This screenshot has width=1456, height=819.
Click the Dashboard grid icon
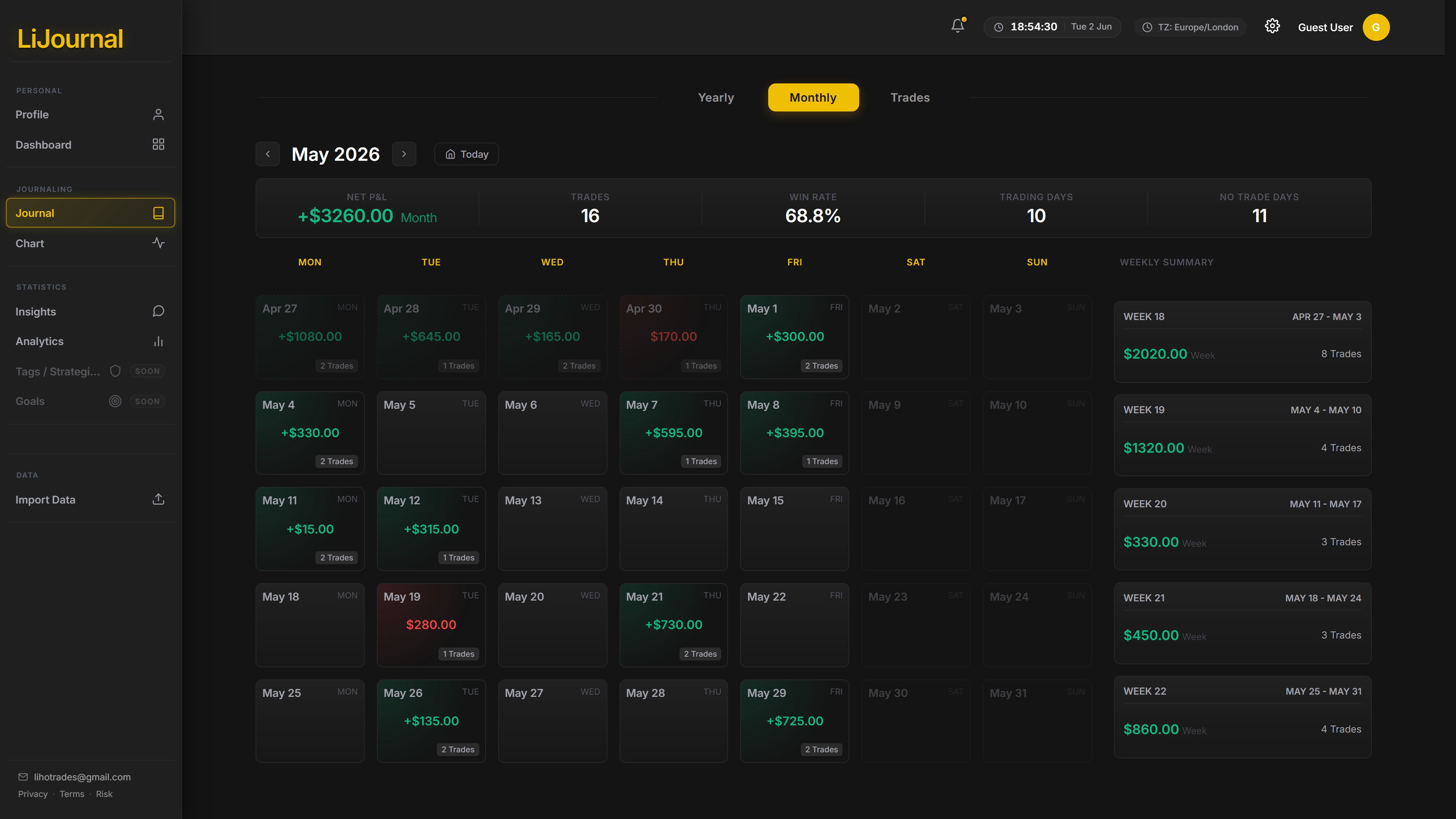coord(158,145)
